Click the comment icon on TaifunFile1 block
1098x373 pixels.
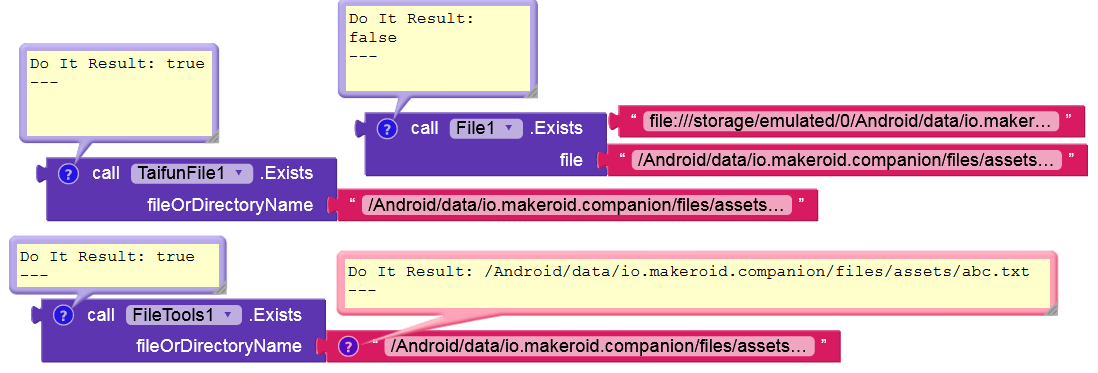pos(67,174)
